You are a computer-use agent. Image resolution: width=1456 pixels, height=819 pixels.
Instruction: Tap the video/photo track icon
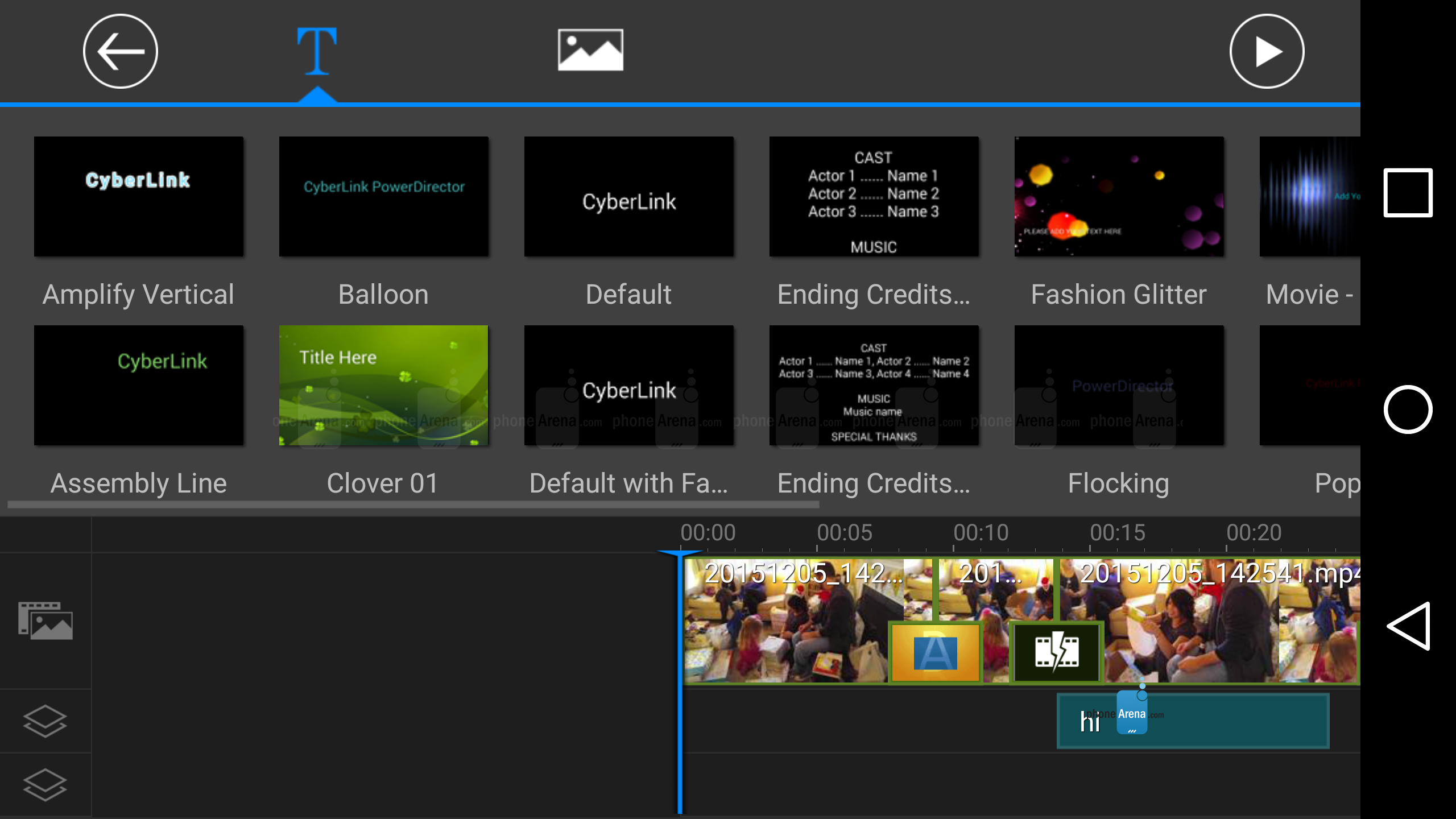(45, 621)
